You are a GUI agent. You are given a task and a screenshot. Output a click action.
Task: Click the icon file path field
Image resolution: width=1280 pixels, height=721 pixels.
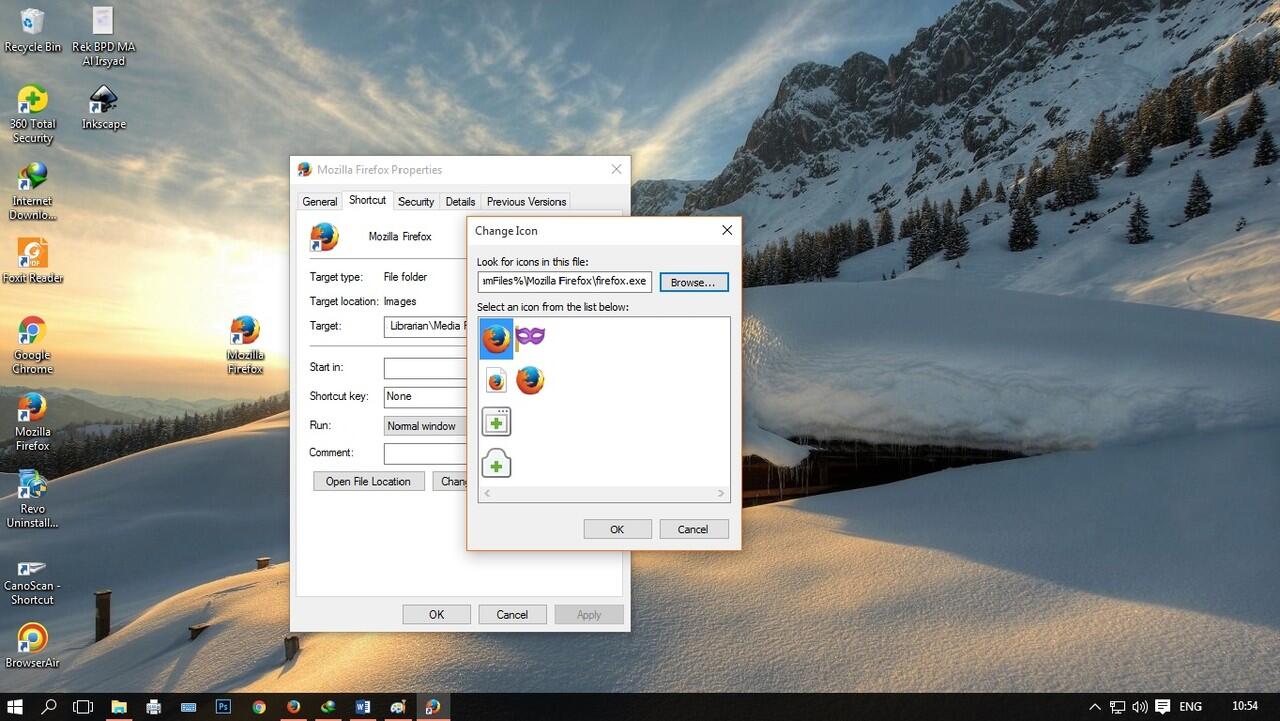pyautogui.click(x=565, y=281)
